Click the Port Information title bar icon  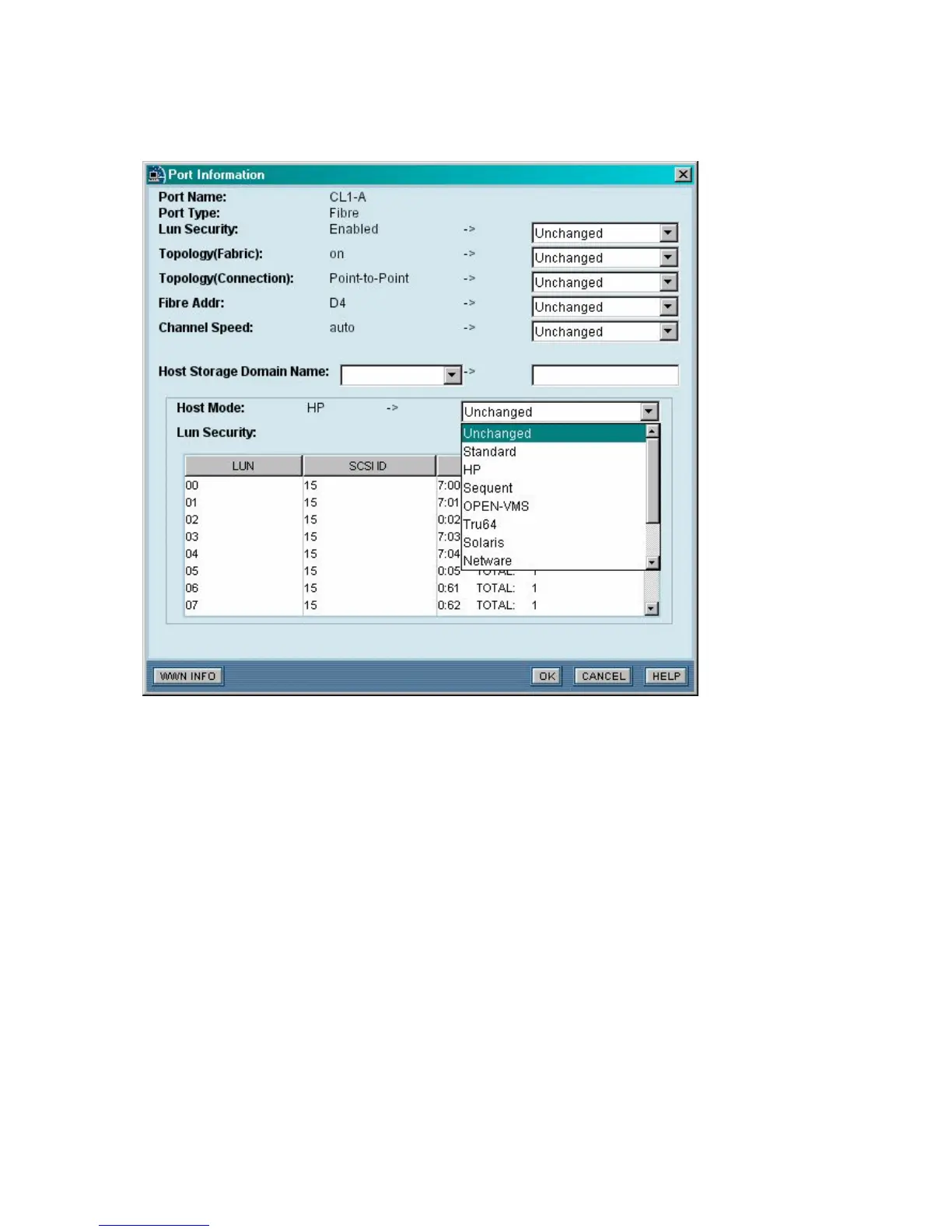pos(157,175)
